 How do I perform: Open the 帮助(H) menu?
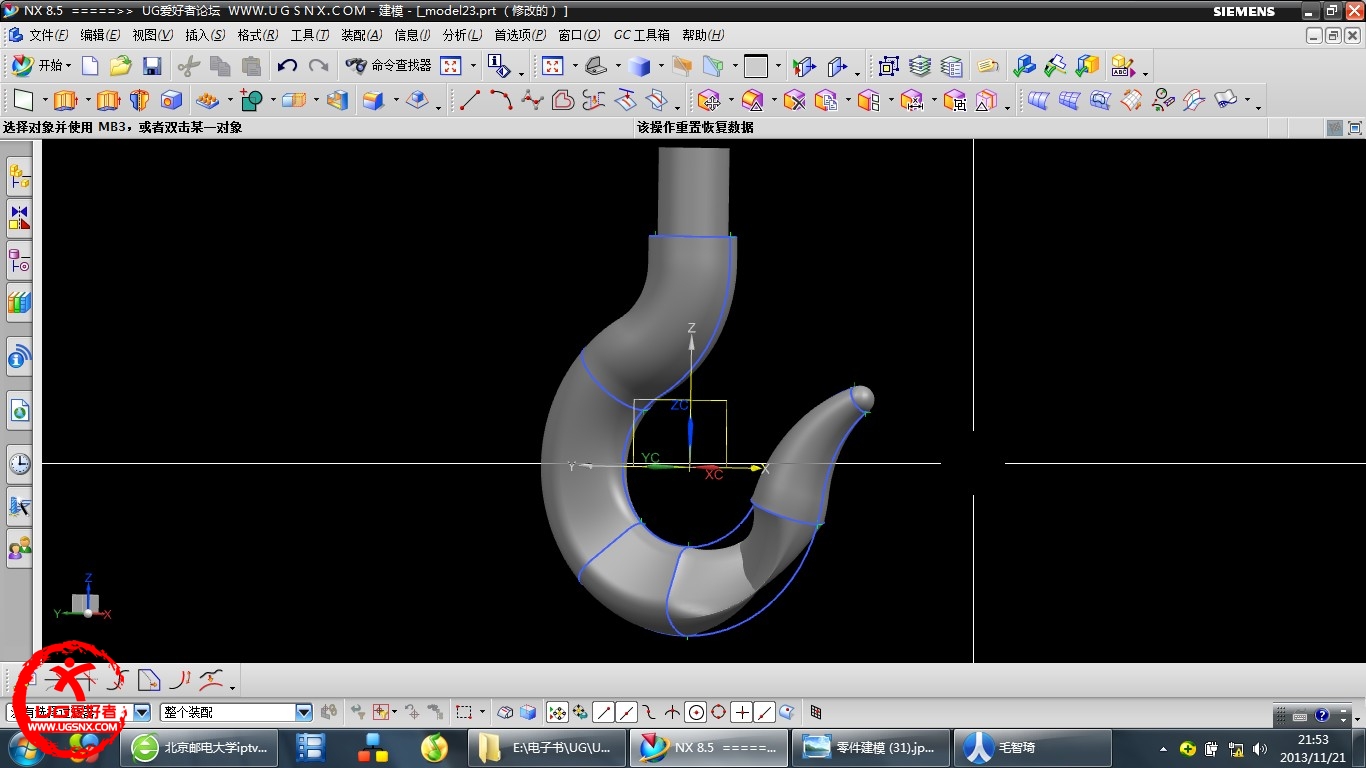[703, 35]
